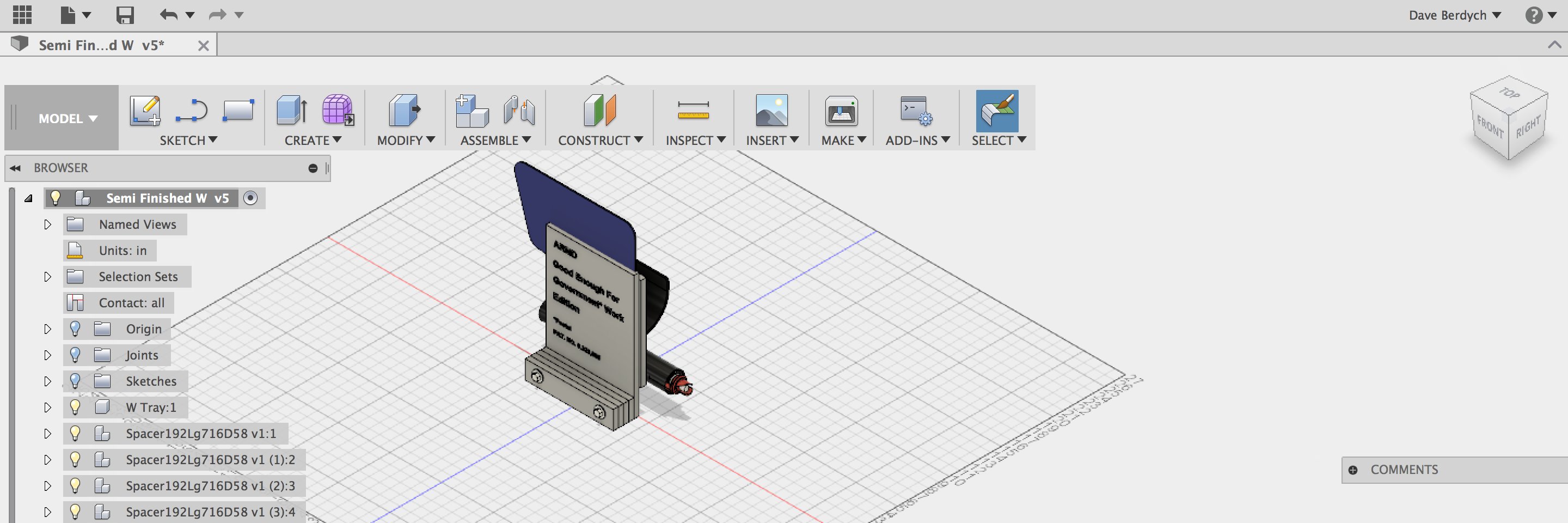
Task: Select the Press Pull tool
Action: click(x=404, y=110)
